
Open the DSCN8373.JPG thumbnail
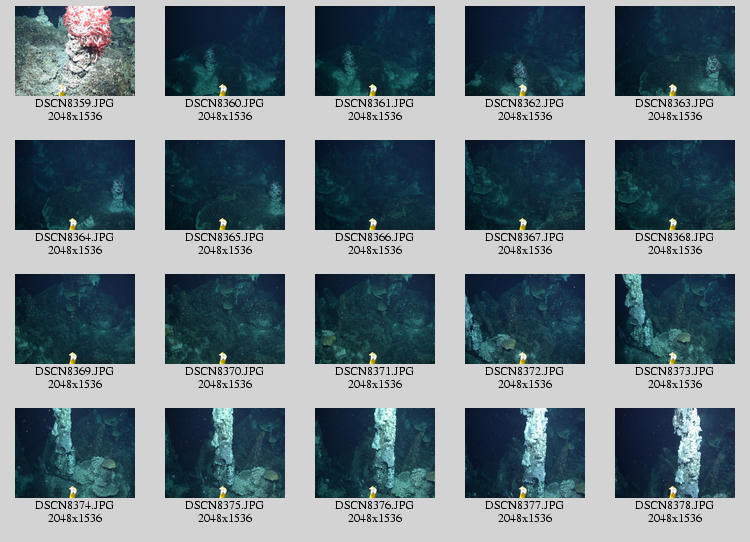pyautogui.click(x=675, y=319)
